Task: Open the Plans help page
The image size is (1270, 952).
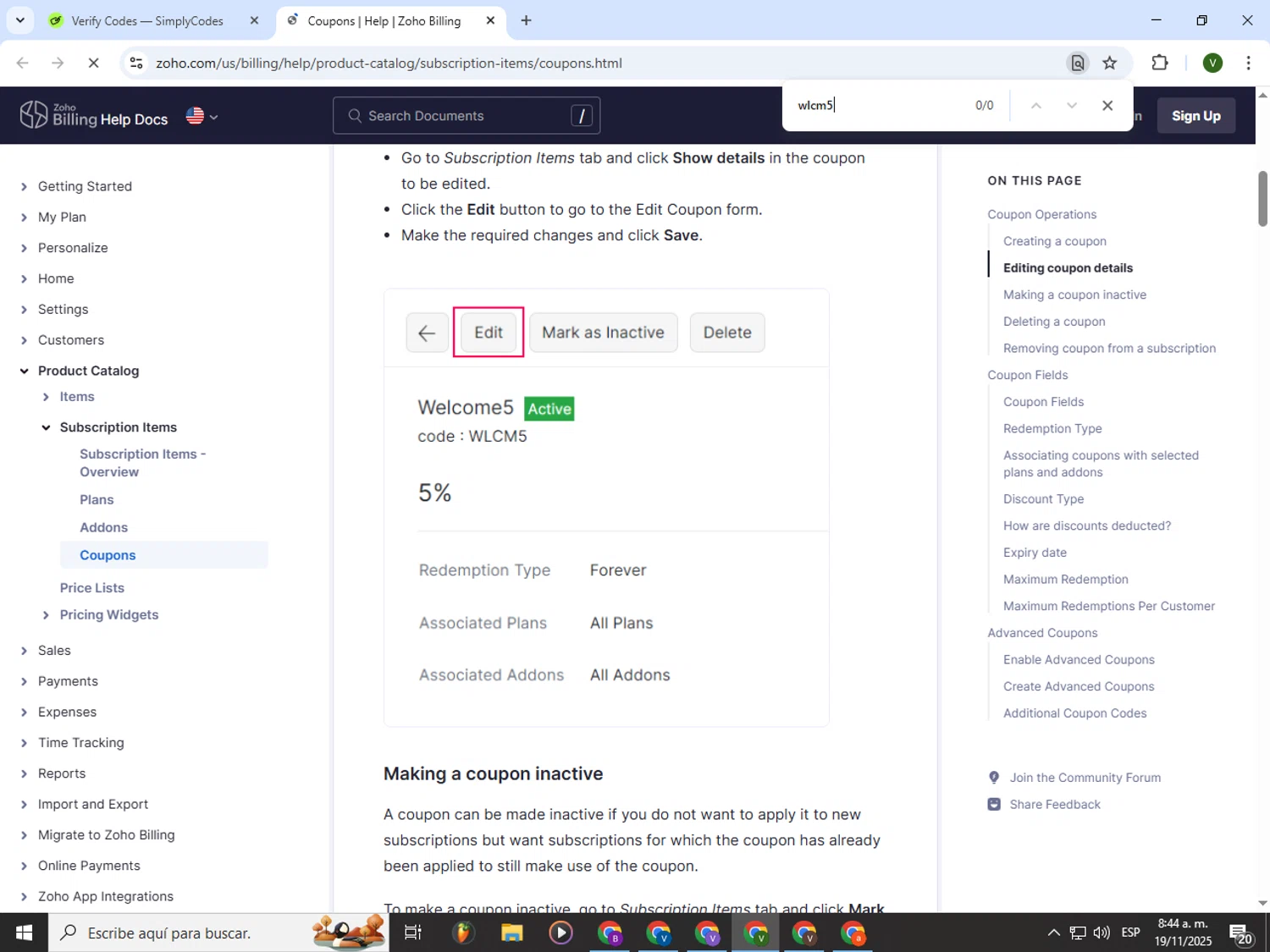Action: [x=97, y=500]
